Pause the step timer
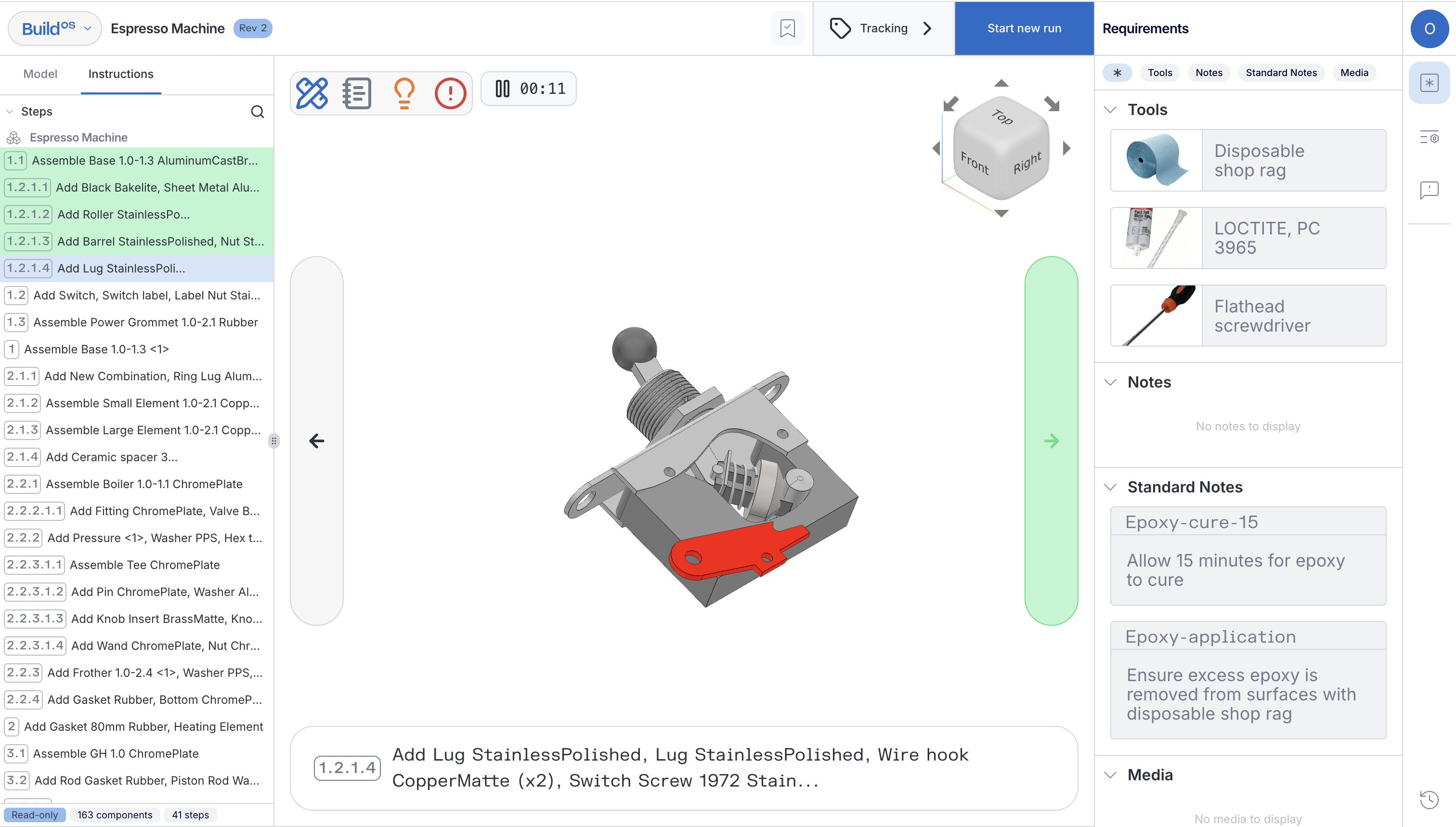The height and width of the screenshot is (827, 1456). [502, 89]
